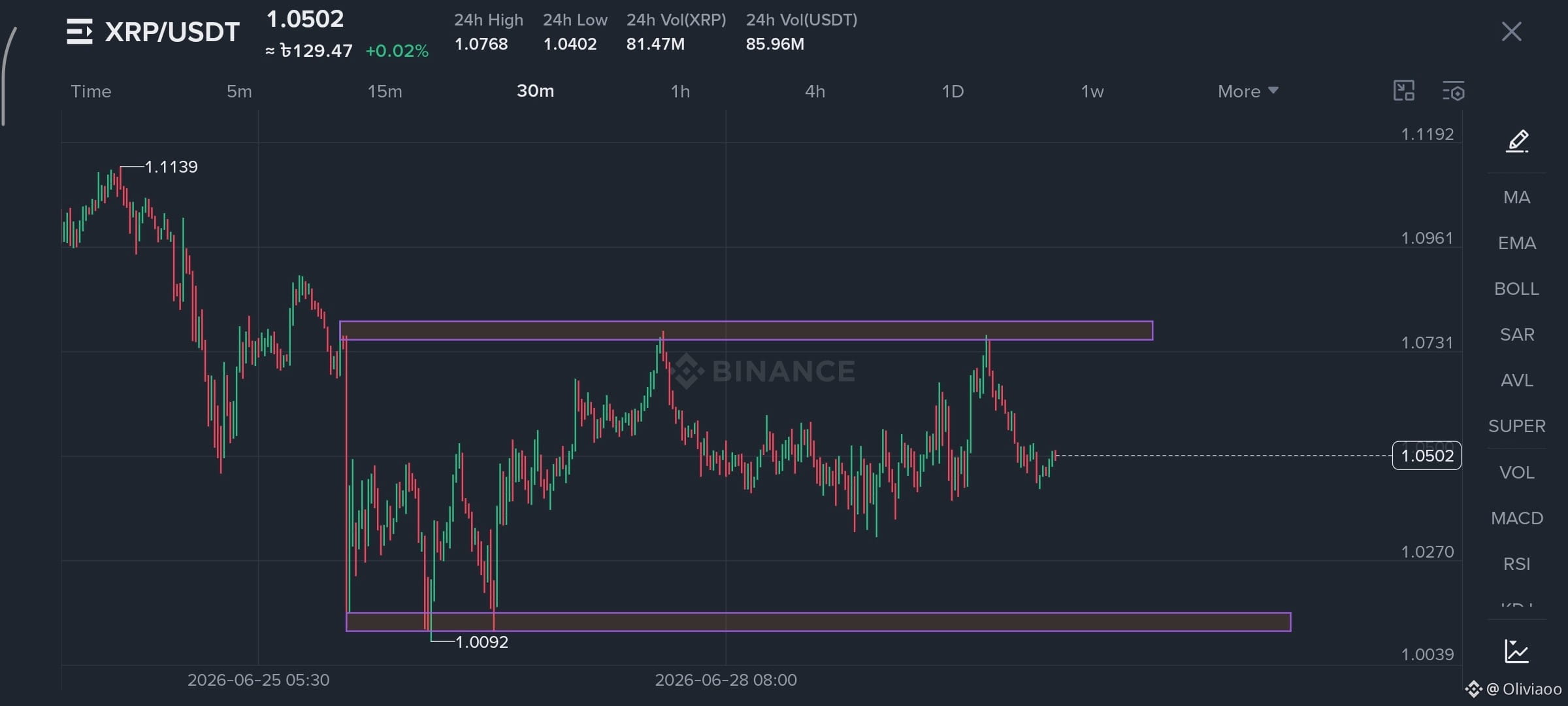1568x706 pixels.
Task: Click the 24h Vol(USDT) value 85.96M
Action: click(x=775, y=44)
